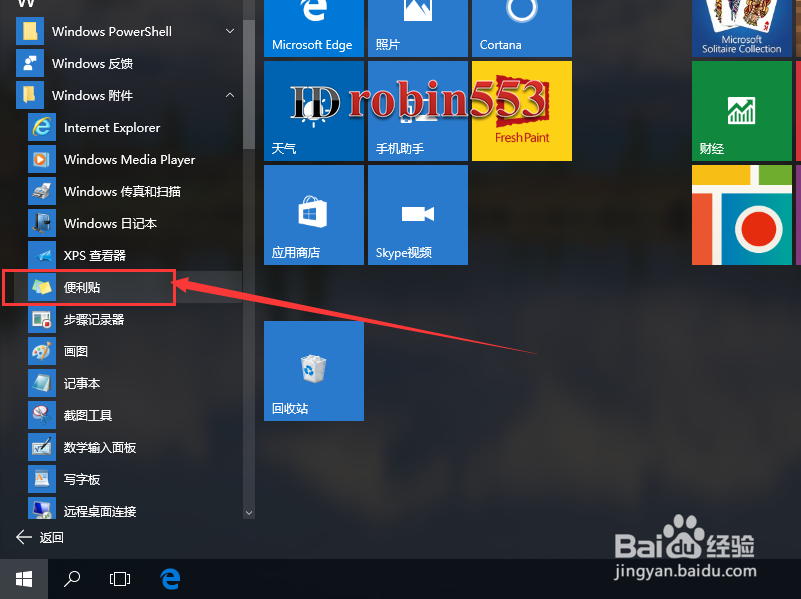
Task: Click the Windows Start button on taskbar
Action: point(23,578)
